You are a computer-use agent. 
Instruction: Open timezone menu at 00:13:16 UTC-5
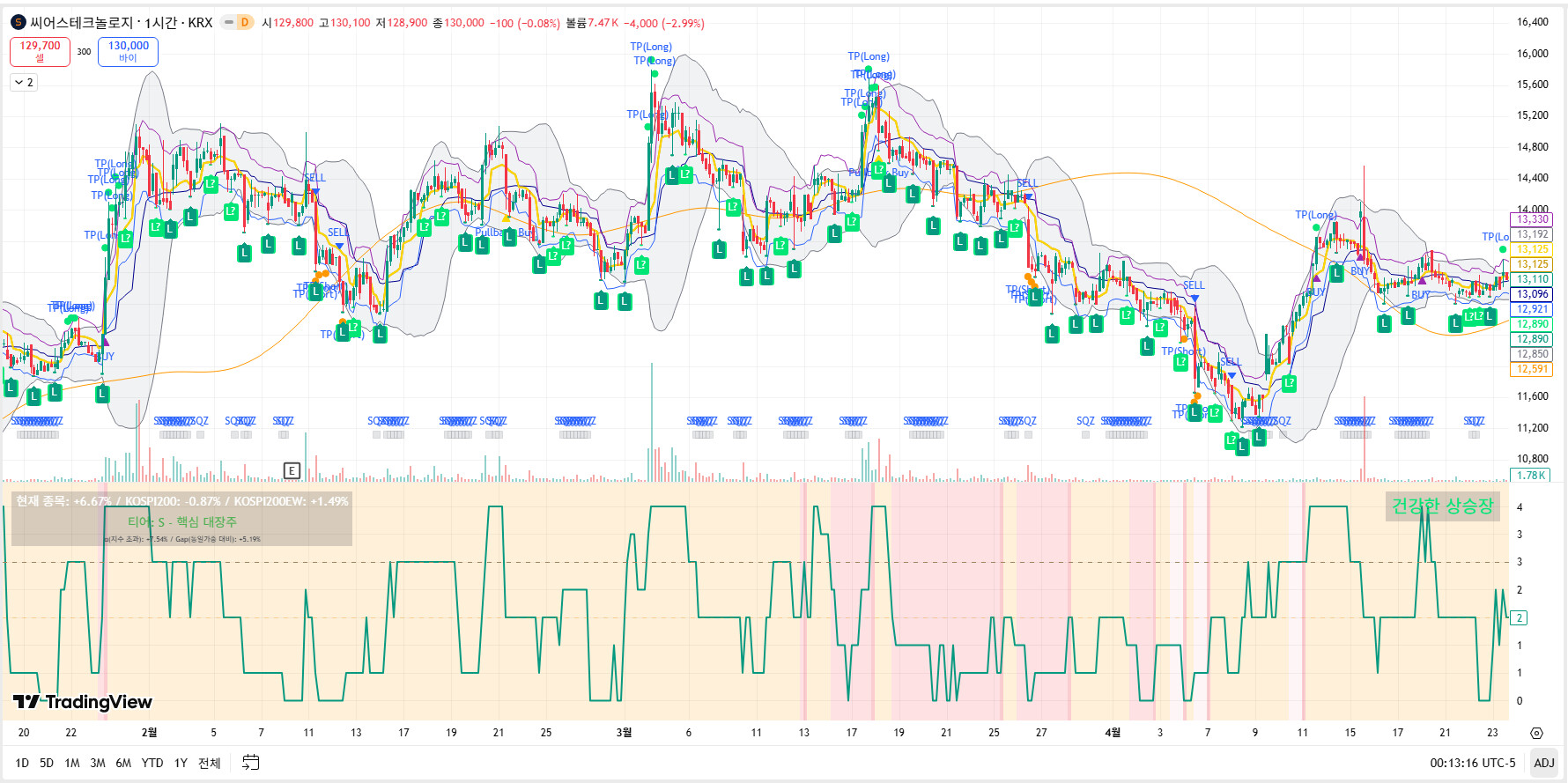point(1473,763)
